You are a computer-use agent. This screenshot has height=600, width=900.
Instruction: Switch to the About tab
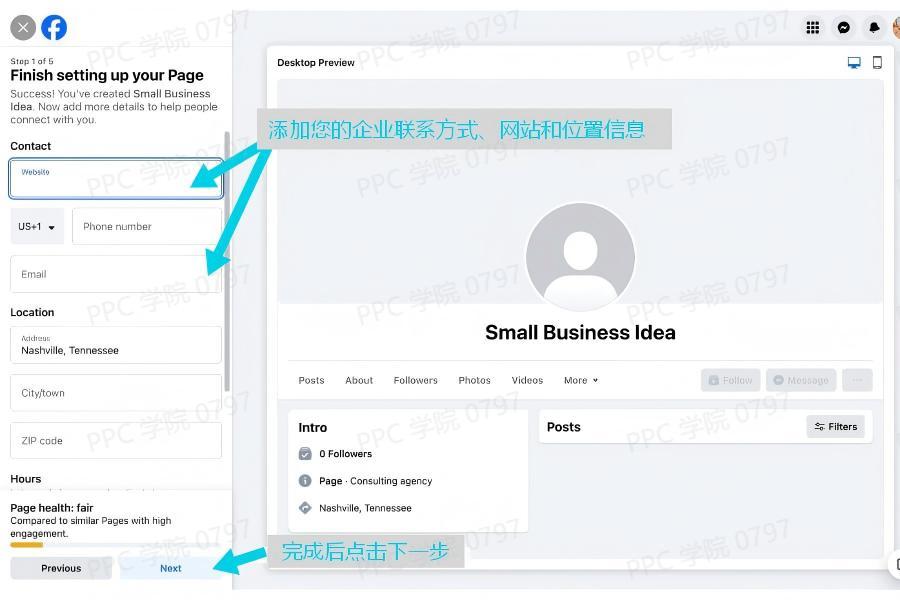pyautogui.click(x=359, y=380)
